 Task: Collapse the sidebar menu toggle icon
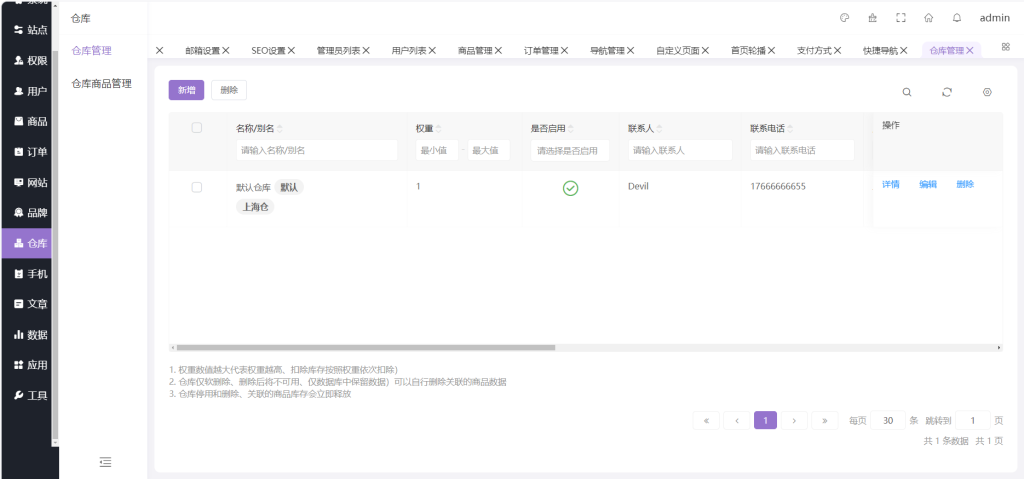pos(105,462)
